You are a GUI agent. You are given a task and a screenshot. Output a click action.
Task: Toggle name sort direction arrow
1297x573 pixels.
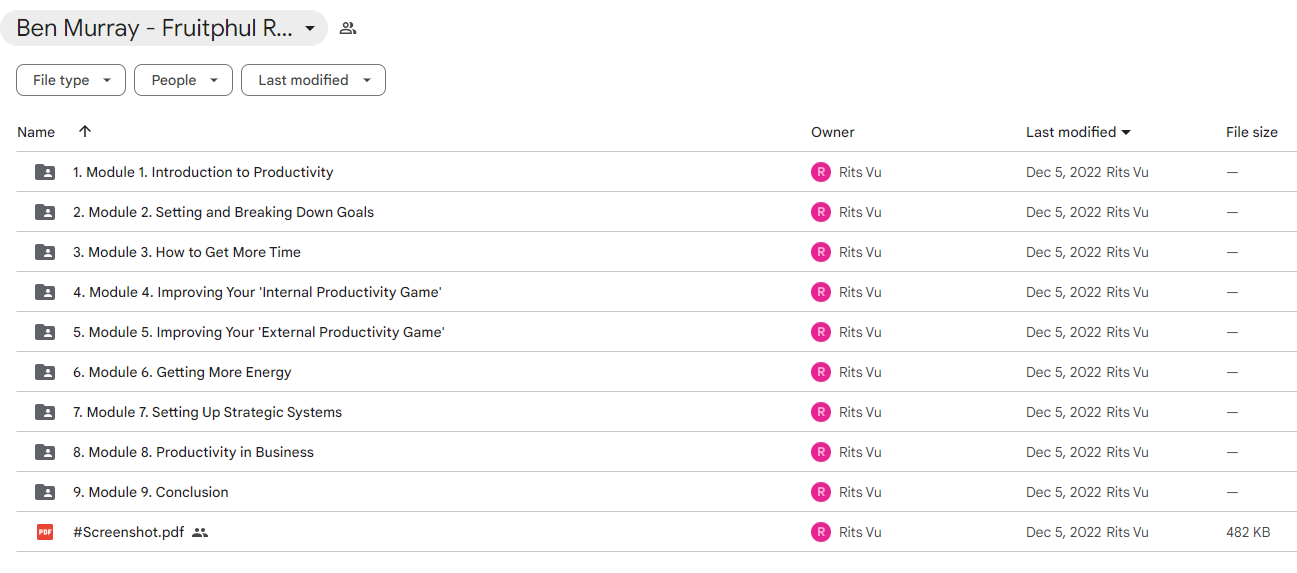pos(85,131)
